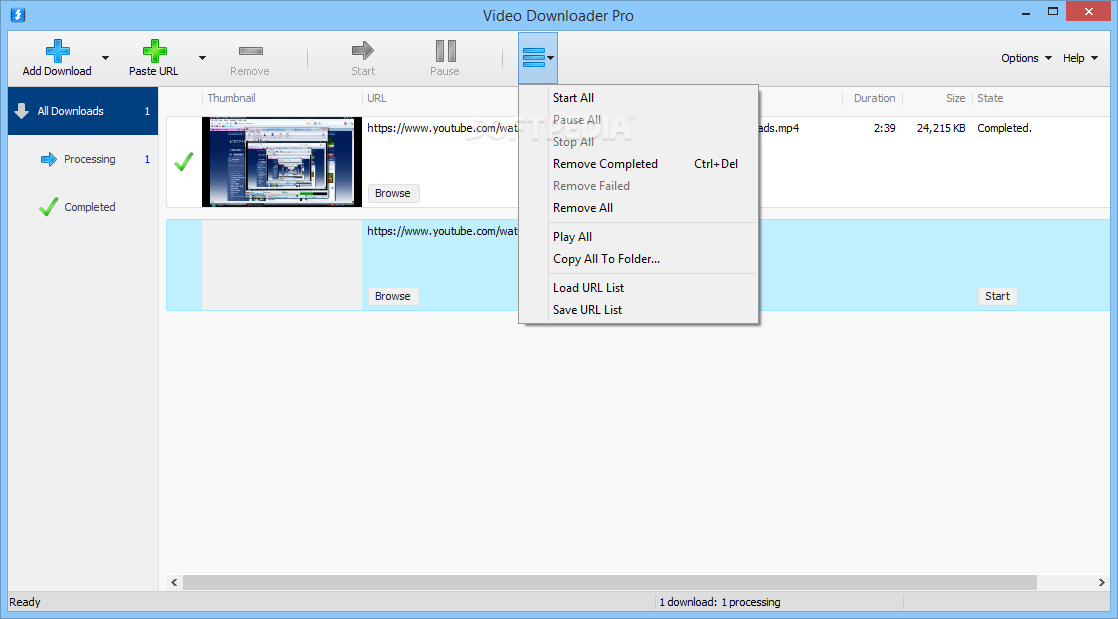Screen dimensions: 1118x619
Task: Click the horizontal scrollbar thumb
Action: pos(610,583)
